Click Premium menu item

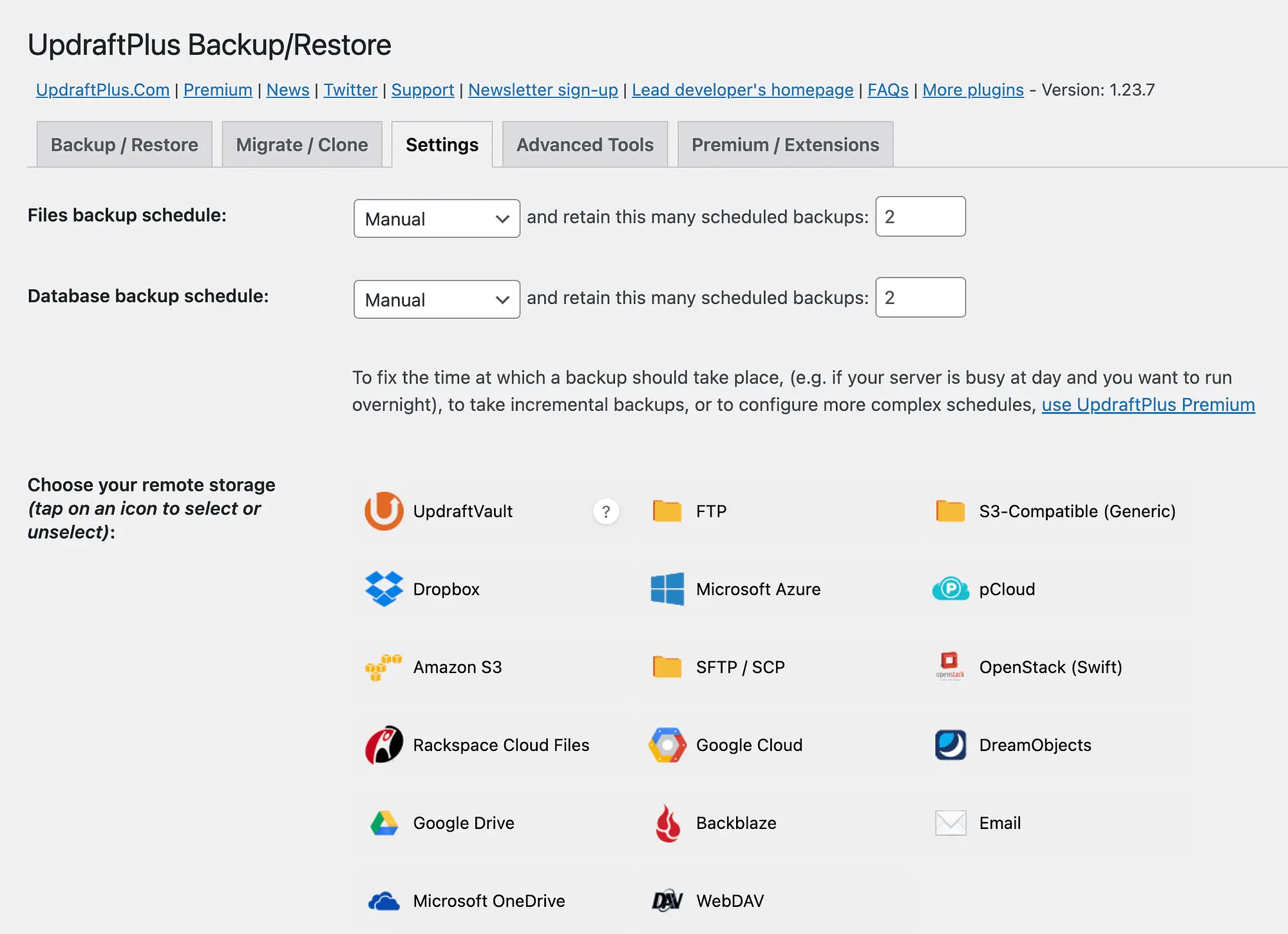(x=217, y=90)
